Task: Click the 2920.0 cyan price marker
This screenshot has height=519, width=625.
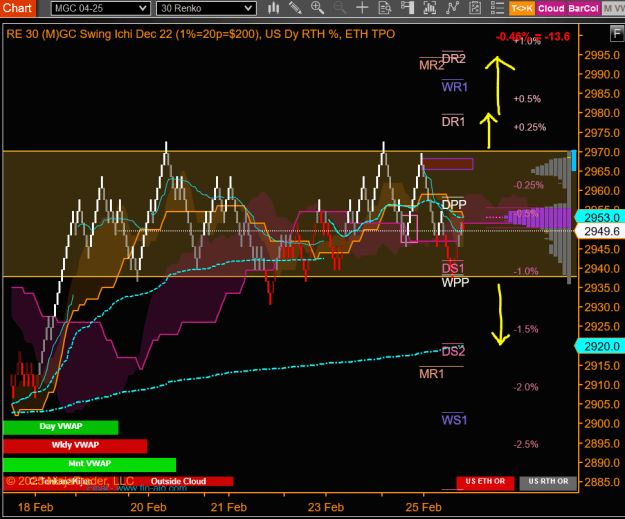Action: (x=599, y=346)
